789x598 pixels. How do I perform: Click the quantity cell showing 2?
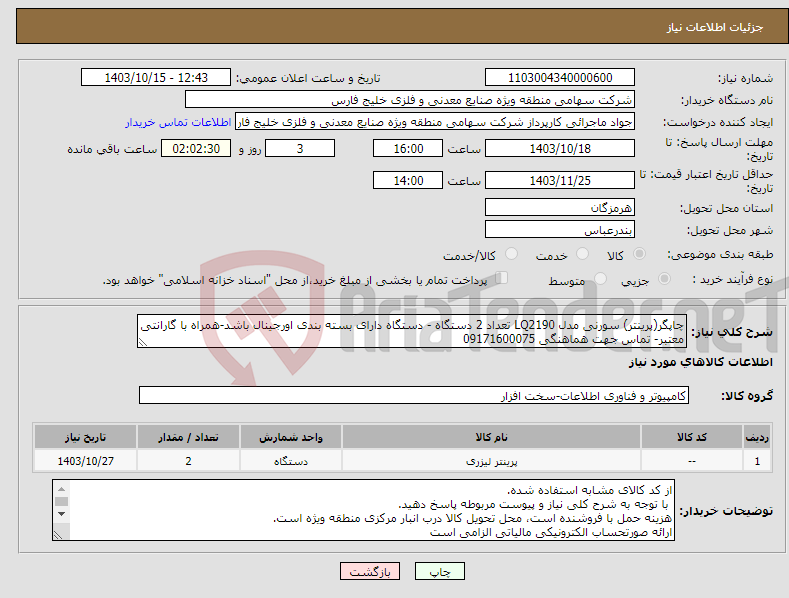point(188,461)
